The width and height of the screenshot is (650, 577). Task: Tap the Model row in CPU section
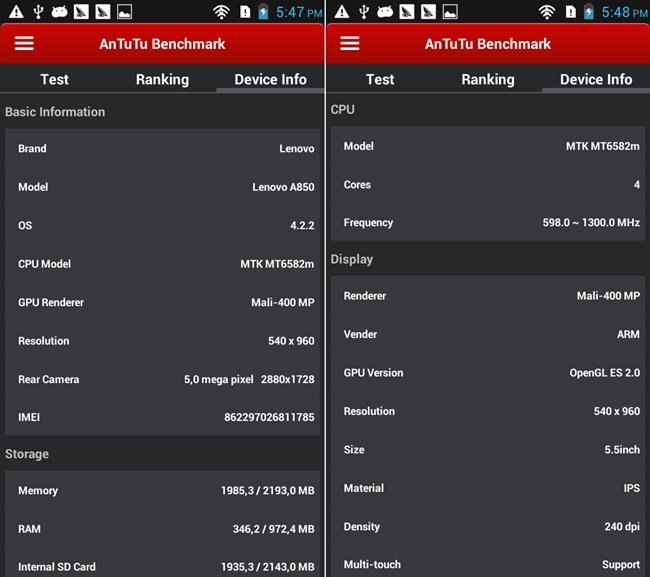tap(488, 146)
